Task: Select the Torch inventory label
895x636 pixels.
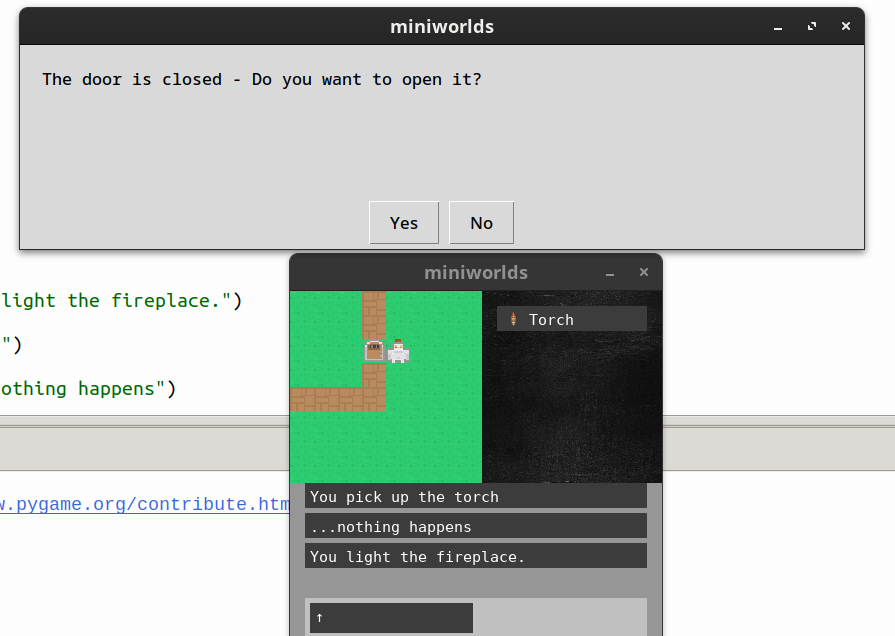Action: coord(551,320)
